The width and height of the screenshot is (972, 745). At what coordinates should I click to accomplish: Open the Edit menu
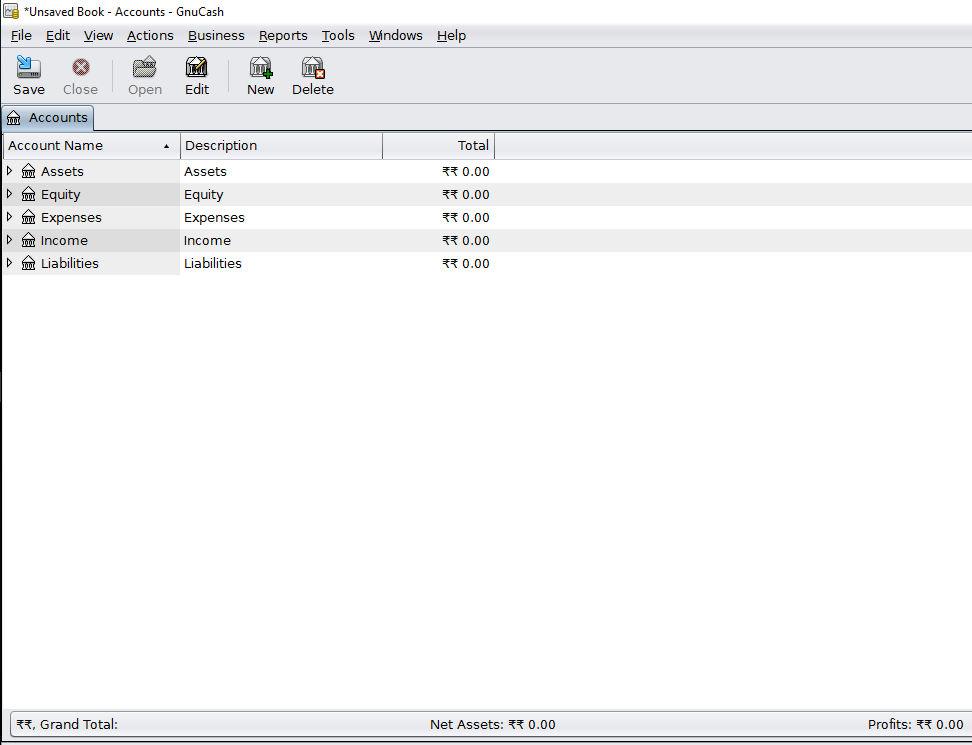tap(58, 35)
